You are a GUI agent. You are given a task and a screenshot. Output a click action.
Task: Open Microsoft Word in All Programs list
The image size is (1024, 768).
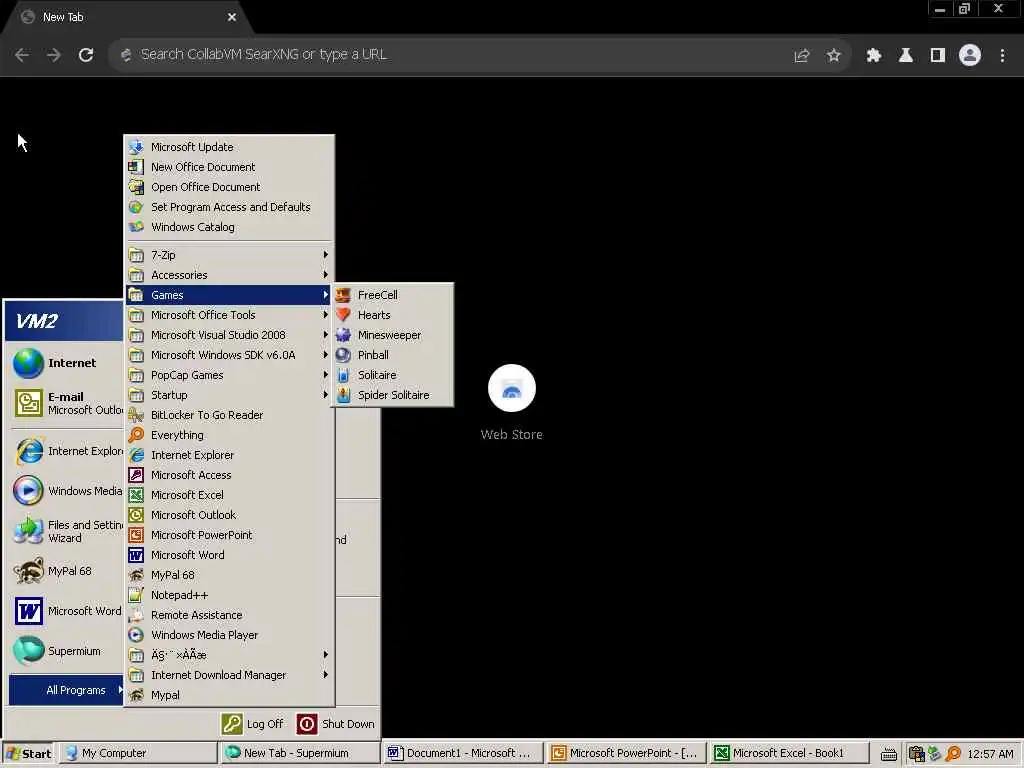[229, 555]
